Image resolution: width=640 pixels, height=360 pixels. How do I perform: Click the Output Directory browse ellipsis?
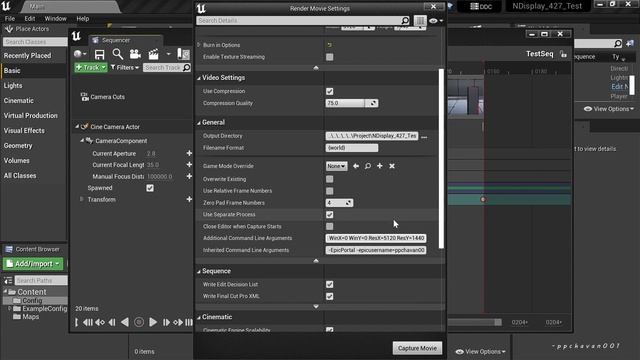click(424, 137)
